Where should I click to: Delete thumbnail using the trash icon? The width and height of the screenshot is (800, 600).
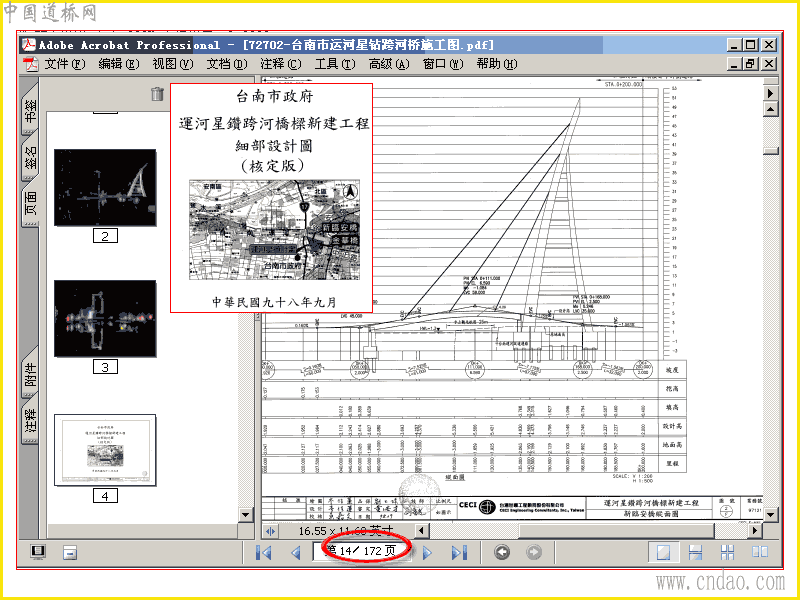(x=158, y=93)
